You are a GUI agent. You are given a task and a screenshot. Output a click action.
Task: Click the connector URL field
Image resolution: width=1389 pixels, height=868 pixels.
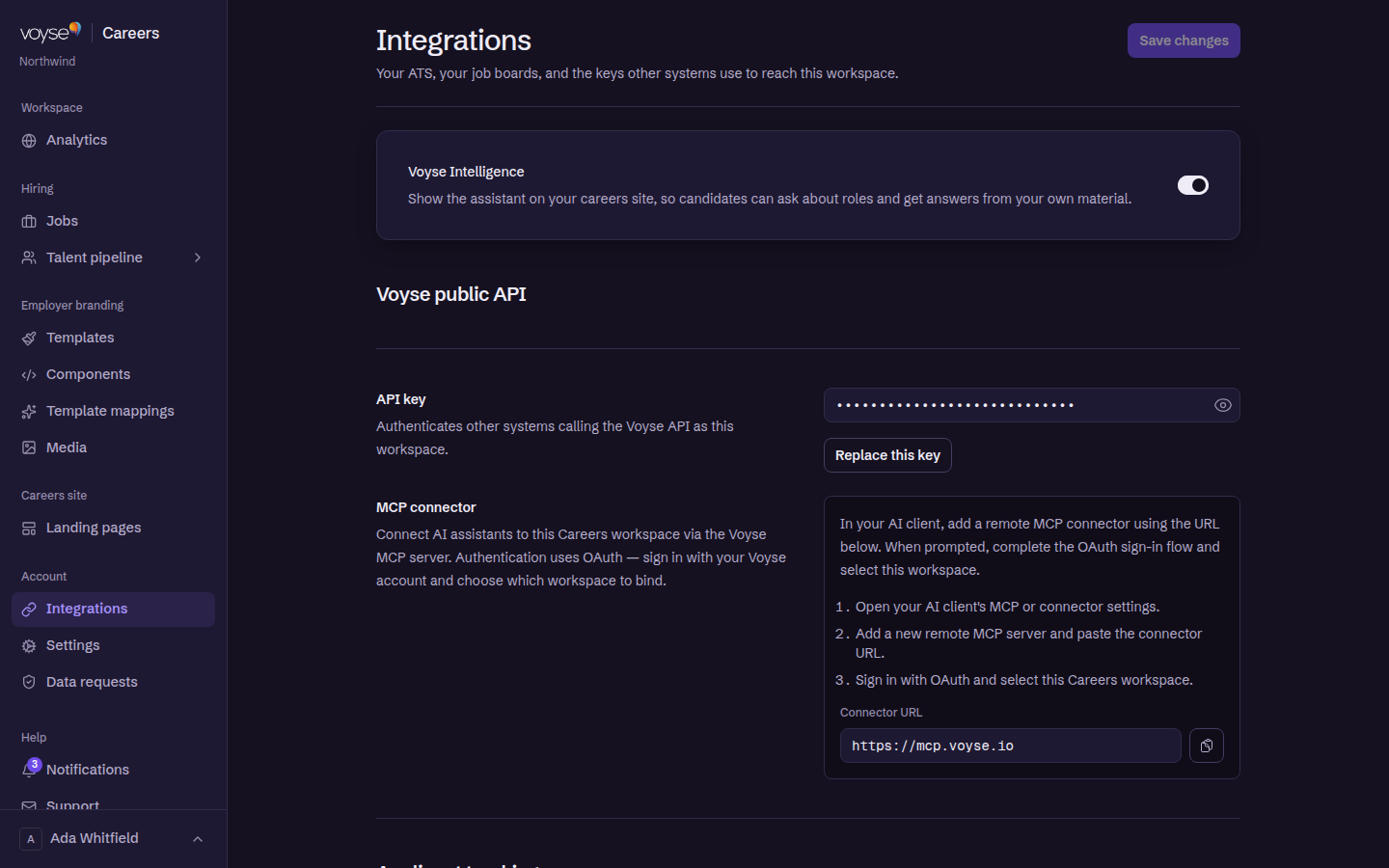click(1010, 746)
